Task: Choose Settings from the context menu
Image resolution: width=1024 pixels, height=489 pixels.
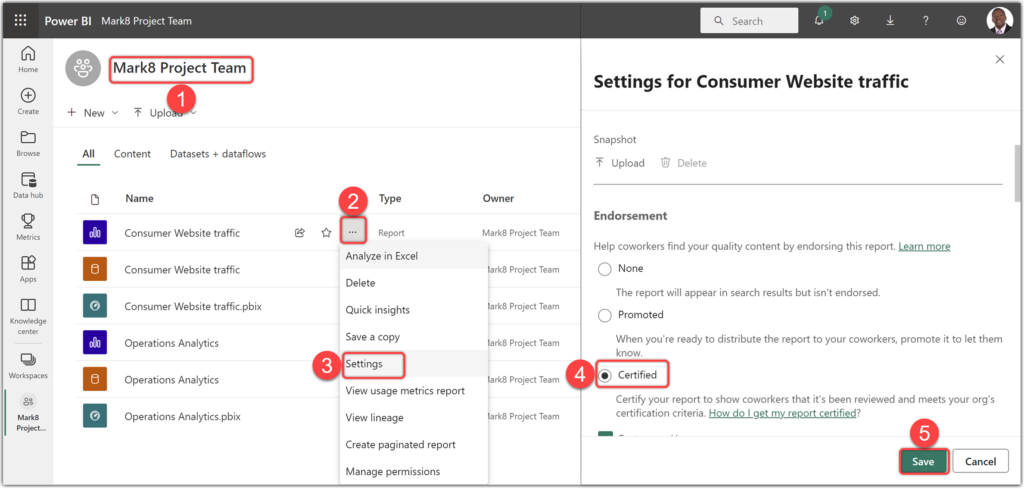Action: coord(413,364)
